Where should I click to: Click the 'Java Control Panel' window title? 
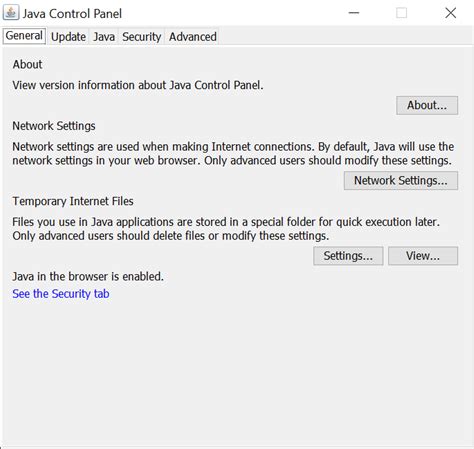pyautogui.click(x=72, y=14)
